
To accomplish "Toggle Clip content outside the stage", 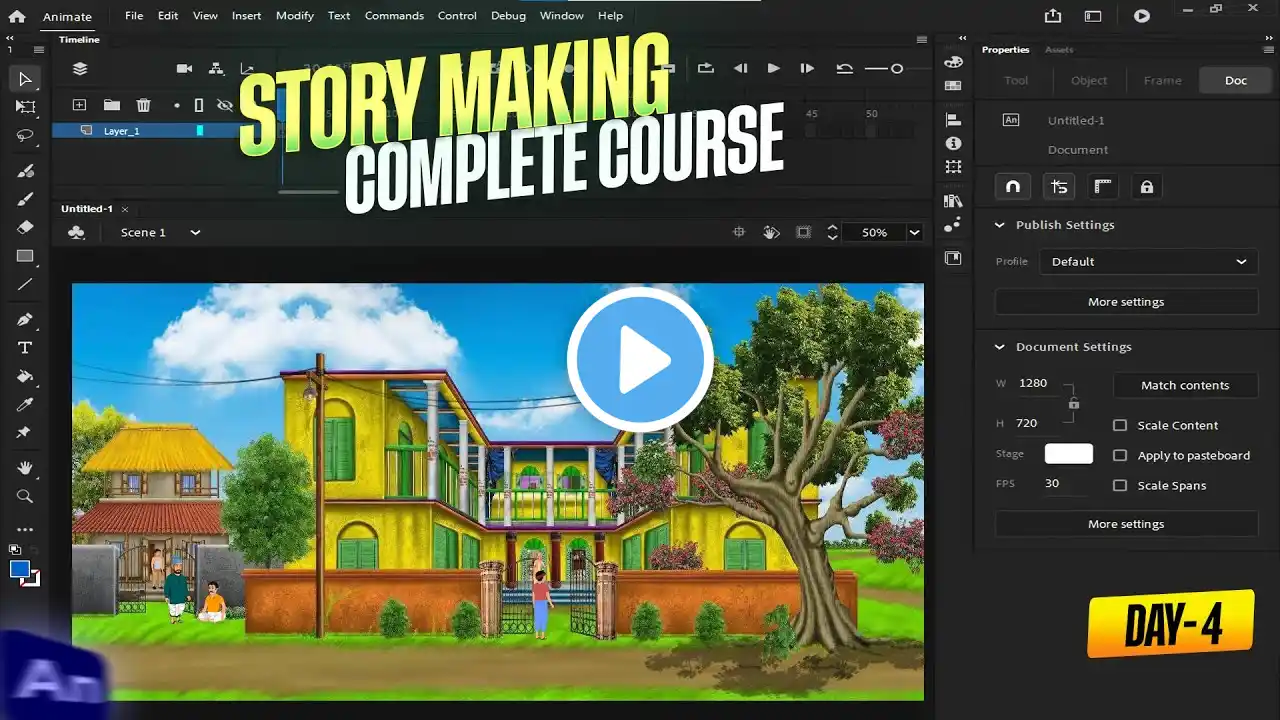I will coord(804,232).
